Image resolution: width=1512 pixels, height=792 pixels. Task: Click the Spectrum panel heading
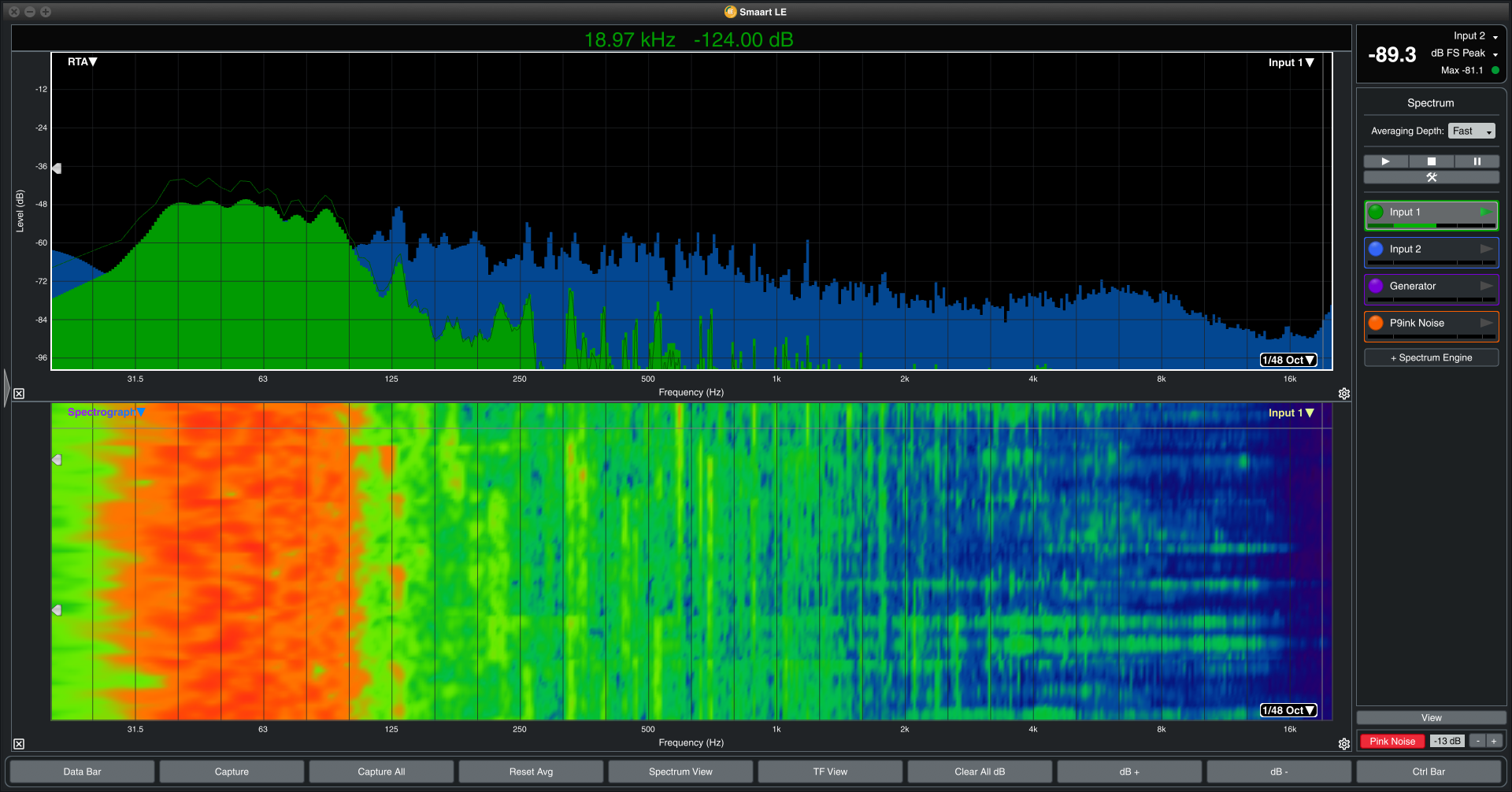pyautogui.click(x=1430, y=103)
